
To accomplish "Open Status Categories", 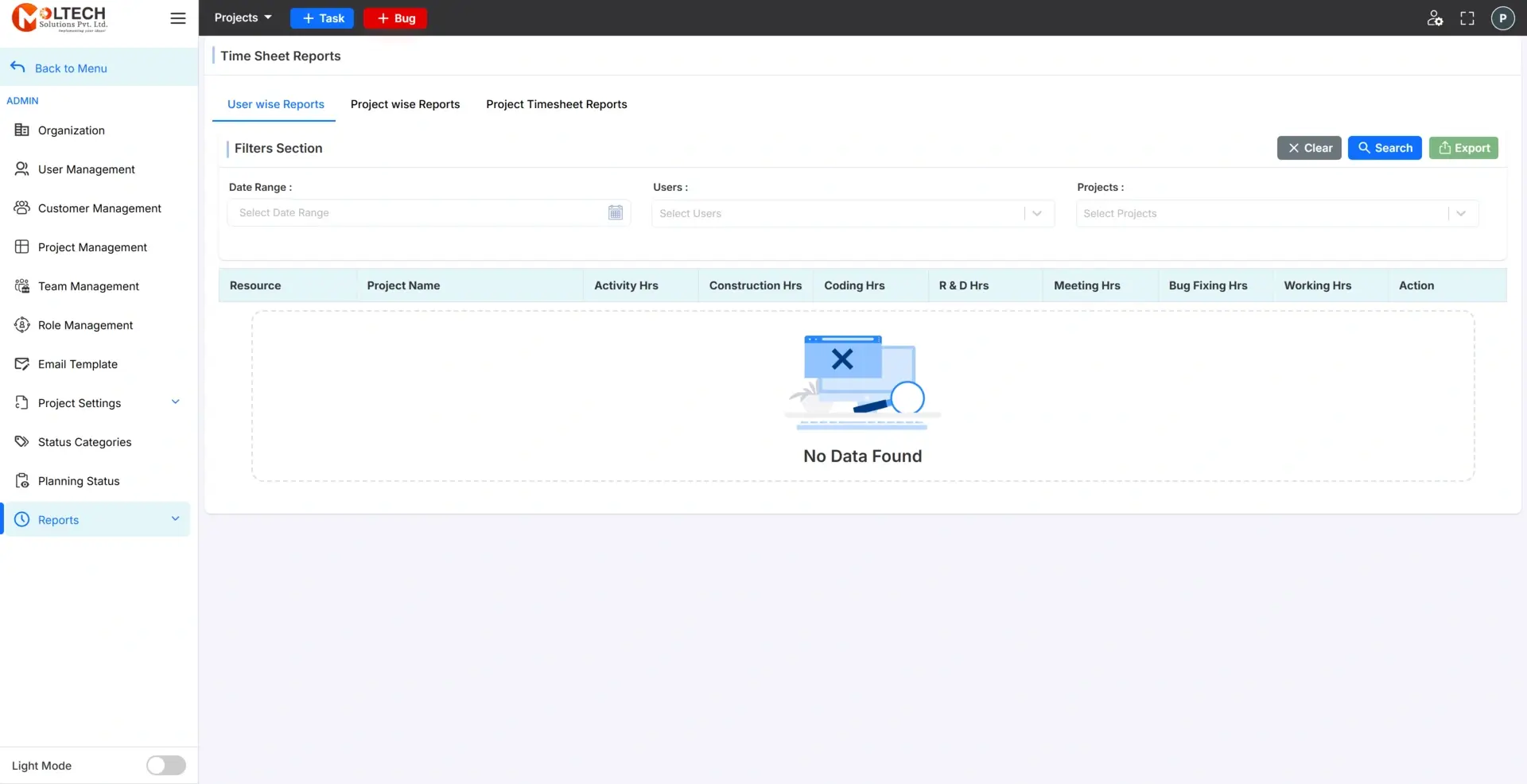I will (84, 441).
